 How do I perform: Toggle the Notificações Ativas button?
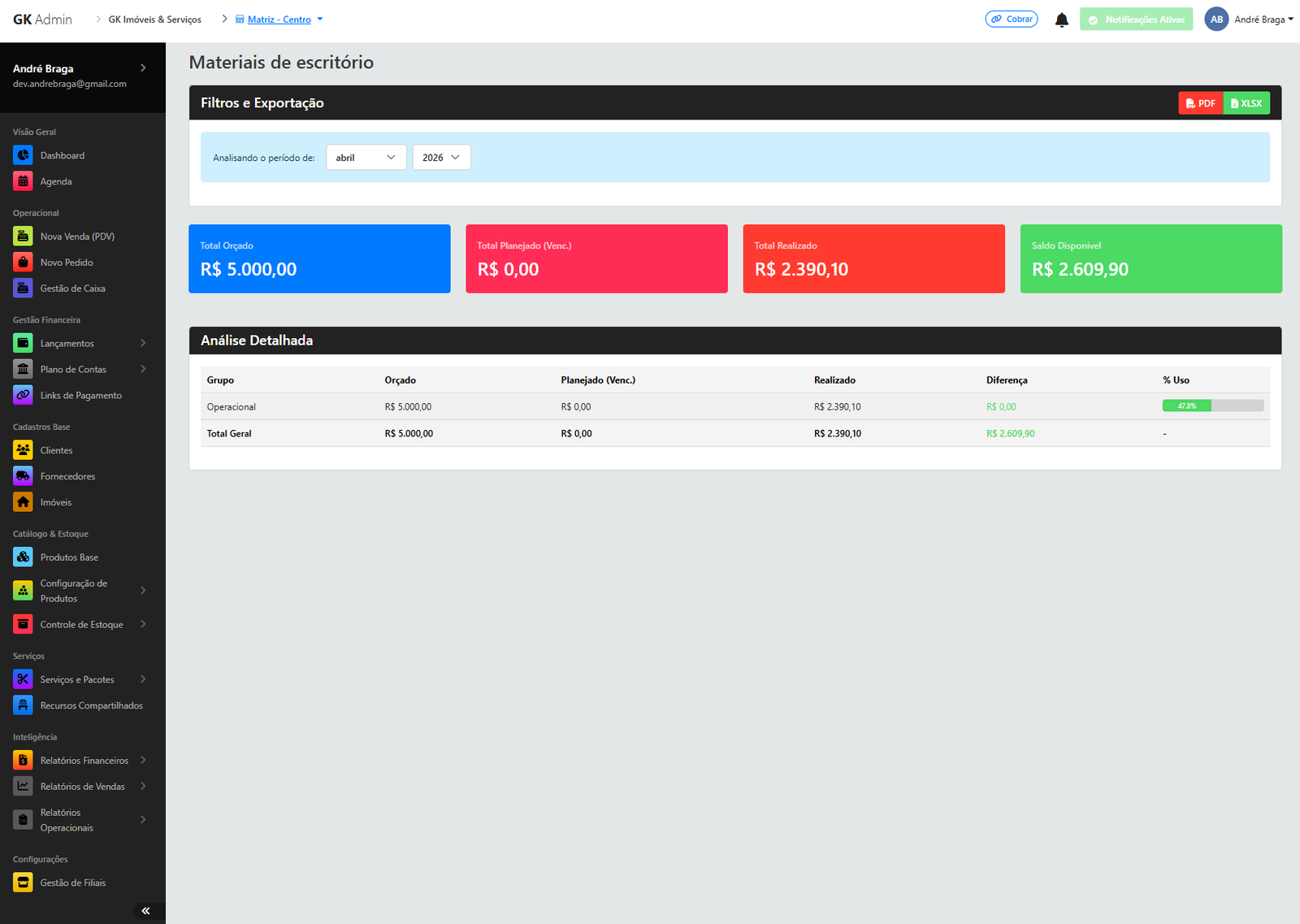[1136, 20]
